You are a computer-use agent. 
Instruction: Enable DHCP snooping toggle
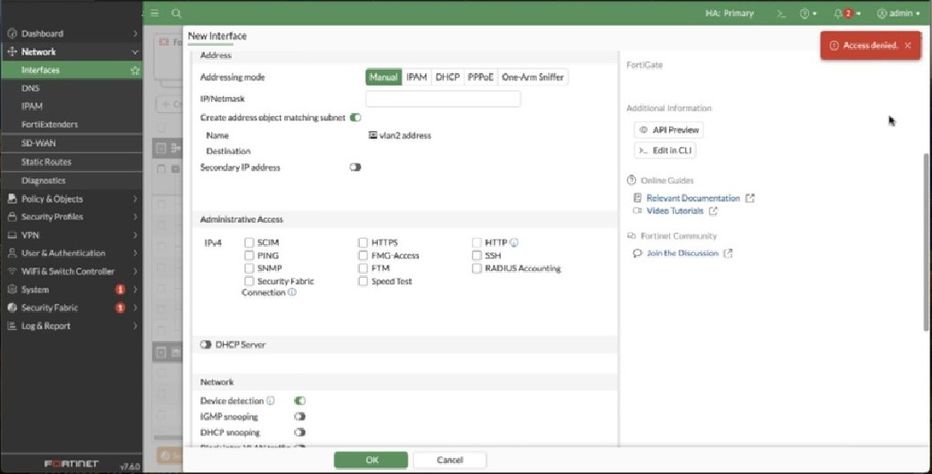click(x=300, y=432)
